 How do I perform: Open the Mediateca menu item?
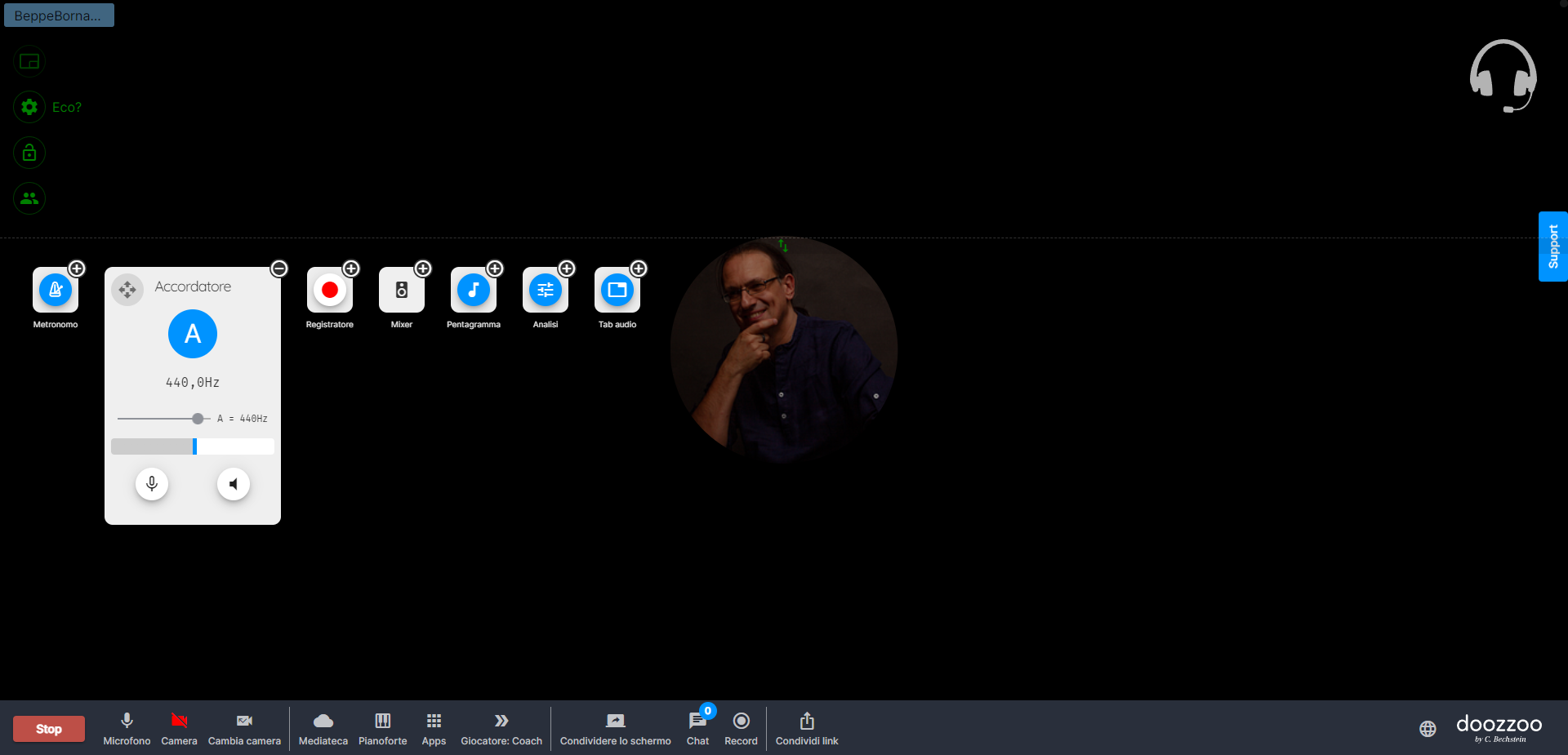(x=323, y=728)
